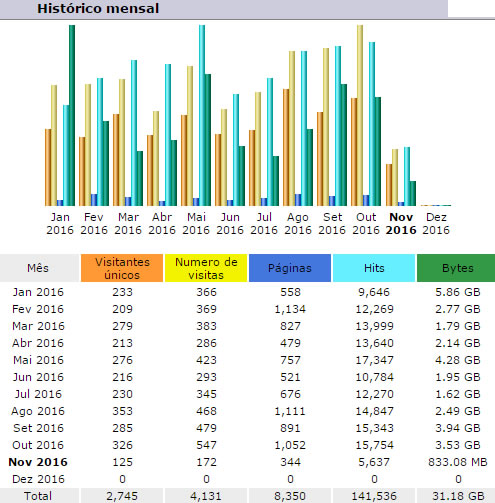Screen dimensions: 495x503
Task: Click Mai 2016 visits value '423'
Action: (x=206, y=360)
